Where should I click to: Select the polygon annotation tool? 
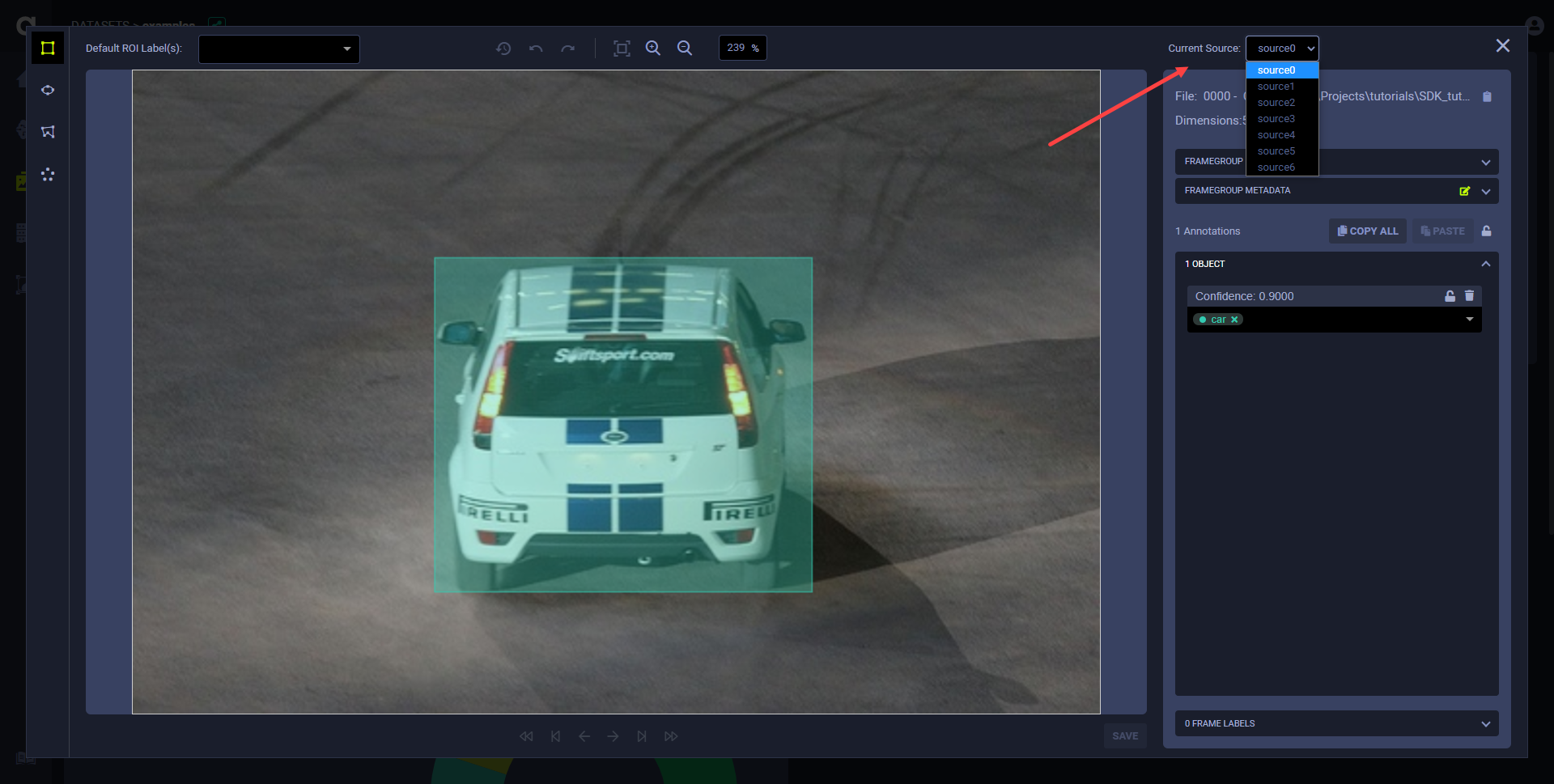(48, 132)
